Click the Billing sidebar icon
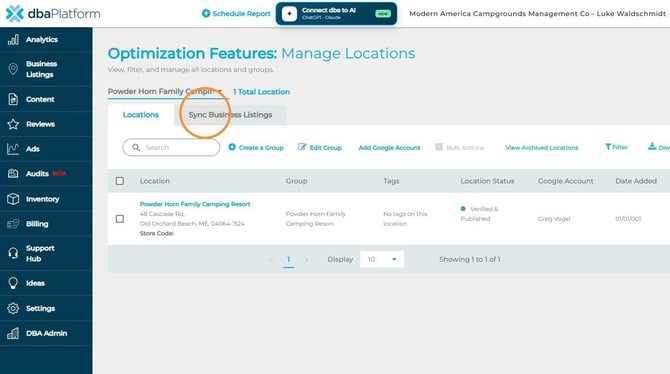This screenshot has height=374, width=670. click(13, 224)
